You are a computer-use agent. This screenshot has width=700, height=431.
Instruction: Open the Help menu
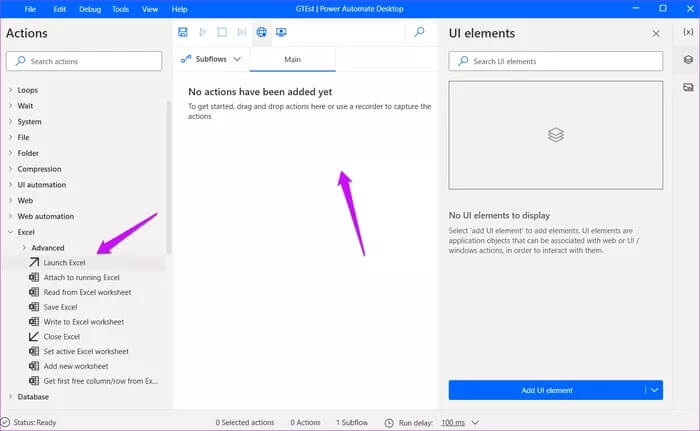[x=179, y=9]
